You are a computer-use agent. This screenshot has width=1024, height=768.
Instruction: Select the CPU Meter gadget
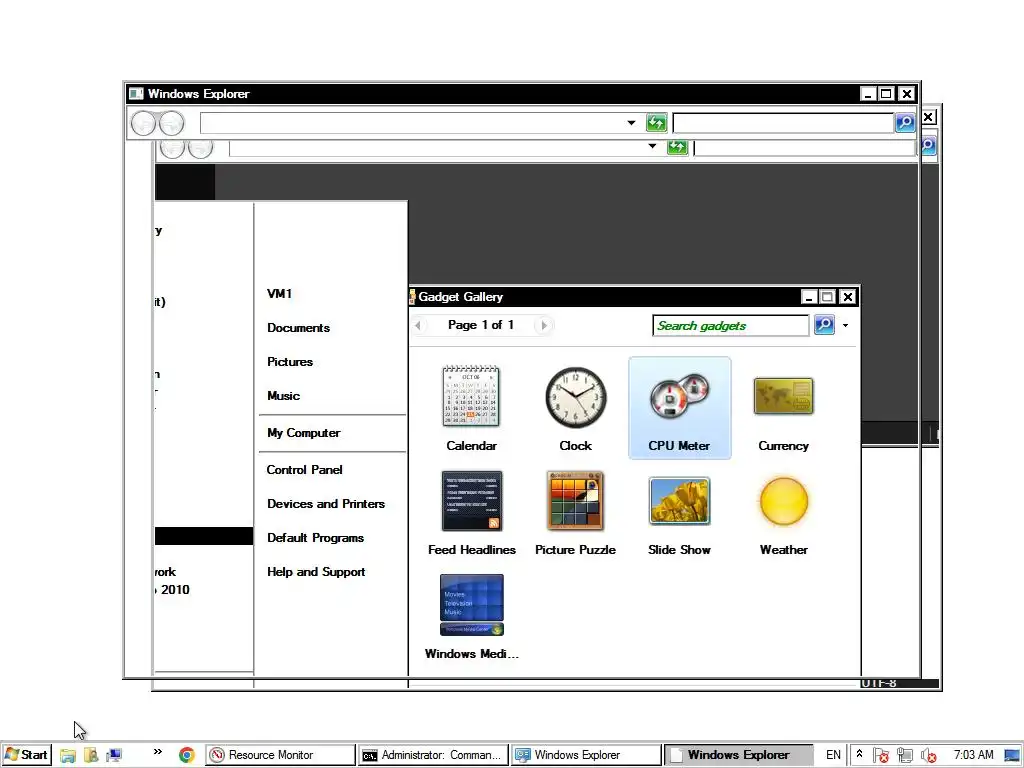point(679,408)
